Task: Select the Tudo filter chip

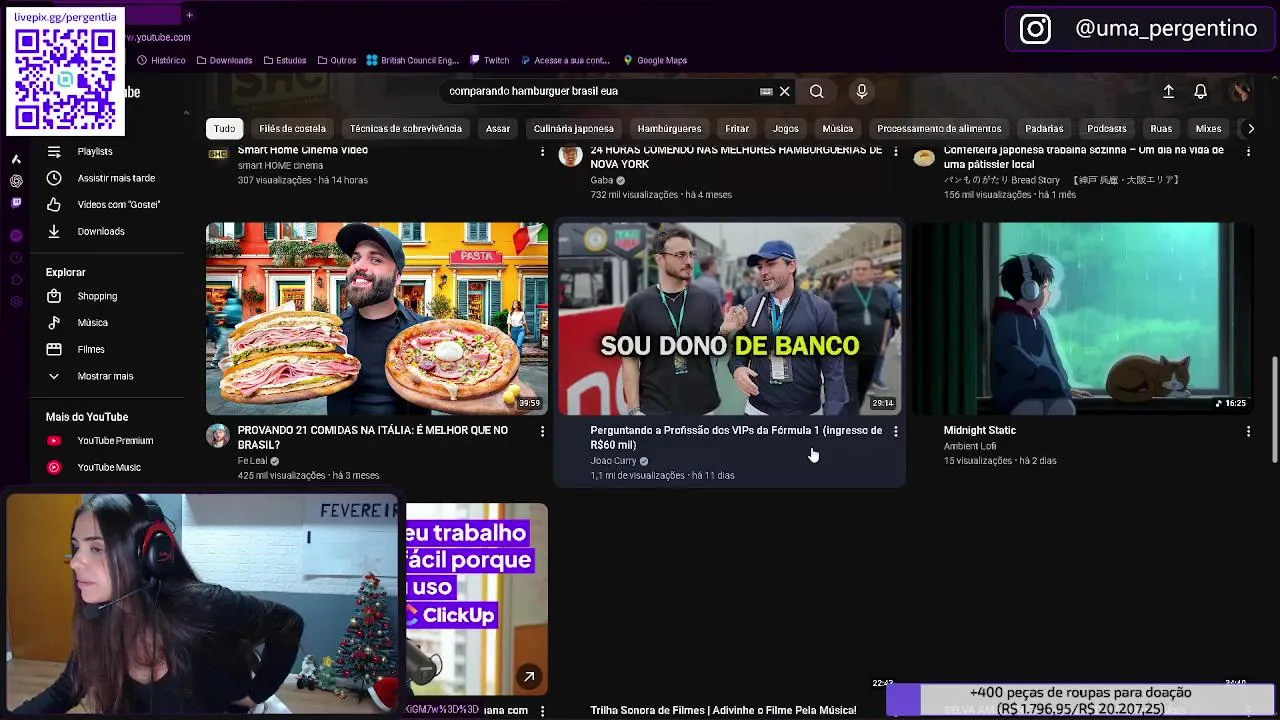Action: pyautogui.click(x=224, y=128)
